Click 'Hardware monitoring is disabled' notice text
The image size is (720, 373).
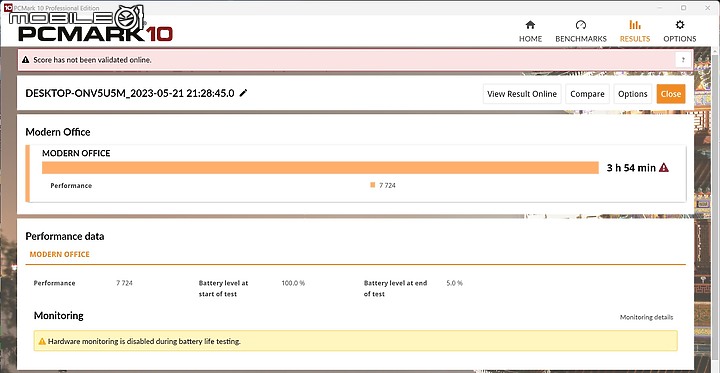pyautogui.click(x=144, y=341)
